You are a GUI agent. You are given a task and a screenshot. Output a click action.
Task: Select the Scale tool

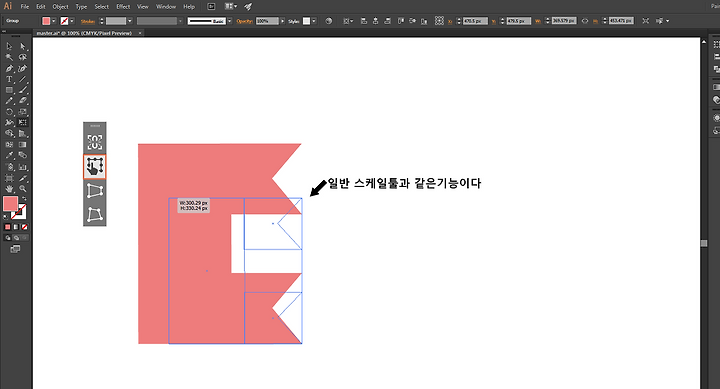pos(22,112)
